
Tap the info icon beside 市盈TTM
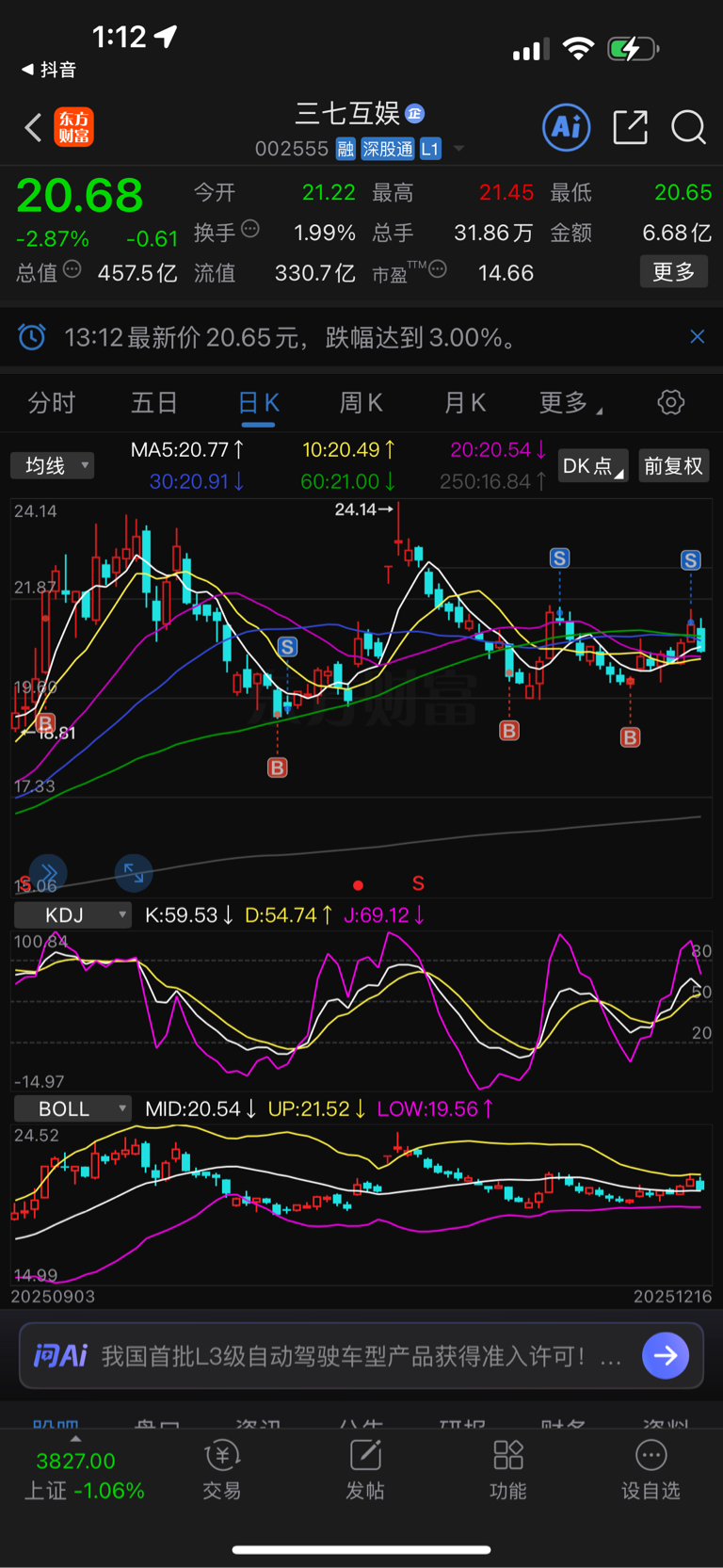coord(438,269)
